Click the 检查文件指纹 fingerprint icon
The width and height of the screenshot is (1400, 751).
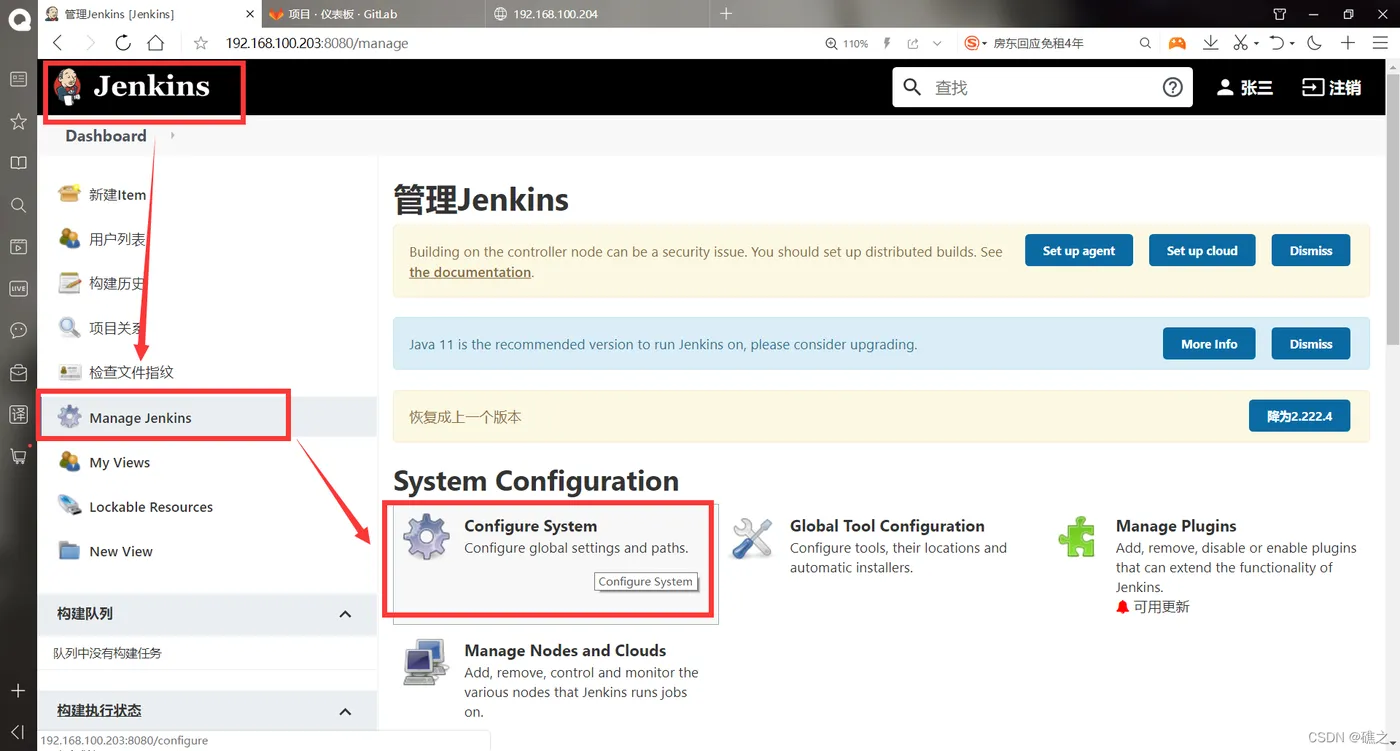coord(69,372)
